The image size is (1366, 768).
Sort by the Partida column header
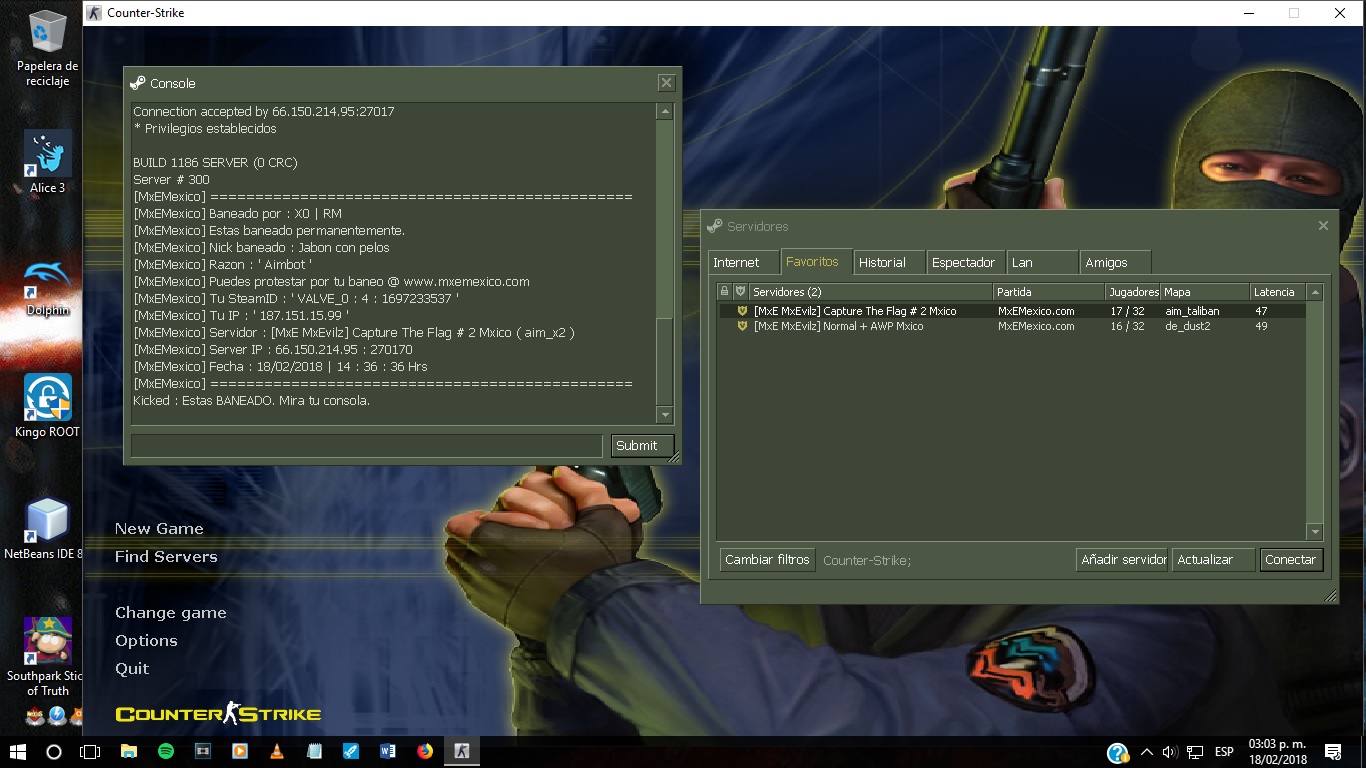(x=1048, y=292)
